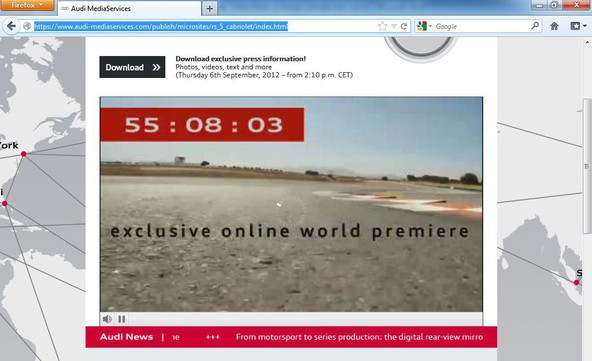Open the Firefox application menu
592x361 pixels.
pos(26,5)
